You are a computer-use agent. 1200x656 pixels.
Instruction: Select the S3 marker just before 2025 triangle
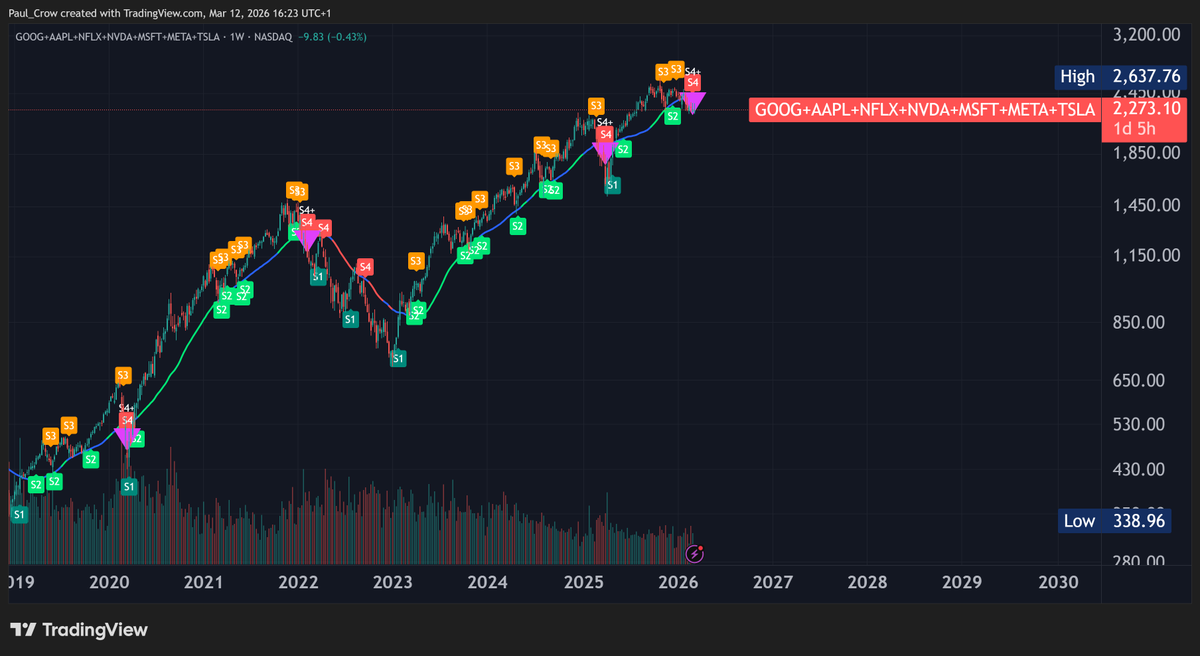[x=596, y=105]
